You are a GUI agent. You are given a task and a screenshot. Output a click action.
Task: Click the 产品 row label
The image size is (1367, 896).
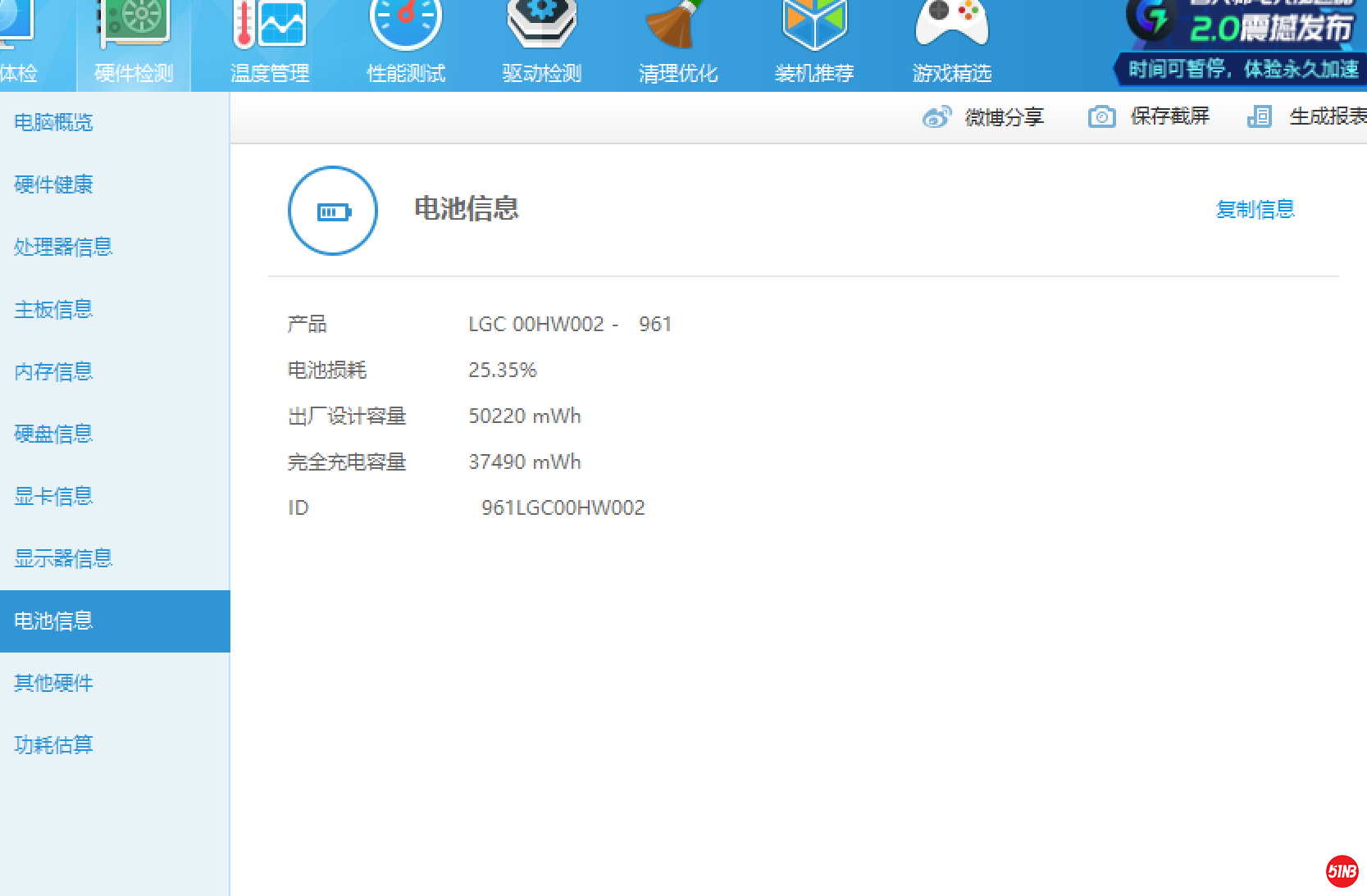tap(308, 325)
